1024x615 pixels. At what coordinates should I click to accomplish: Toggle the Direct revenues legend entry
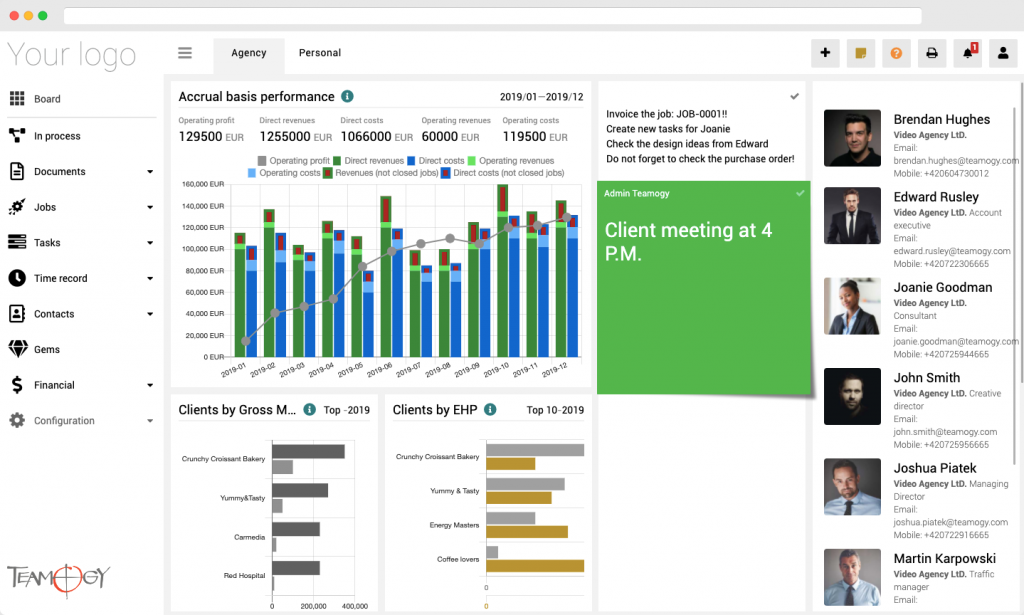coord(368,161)
